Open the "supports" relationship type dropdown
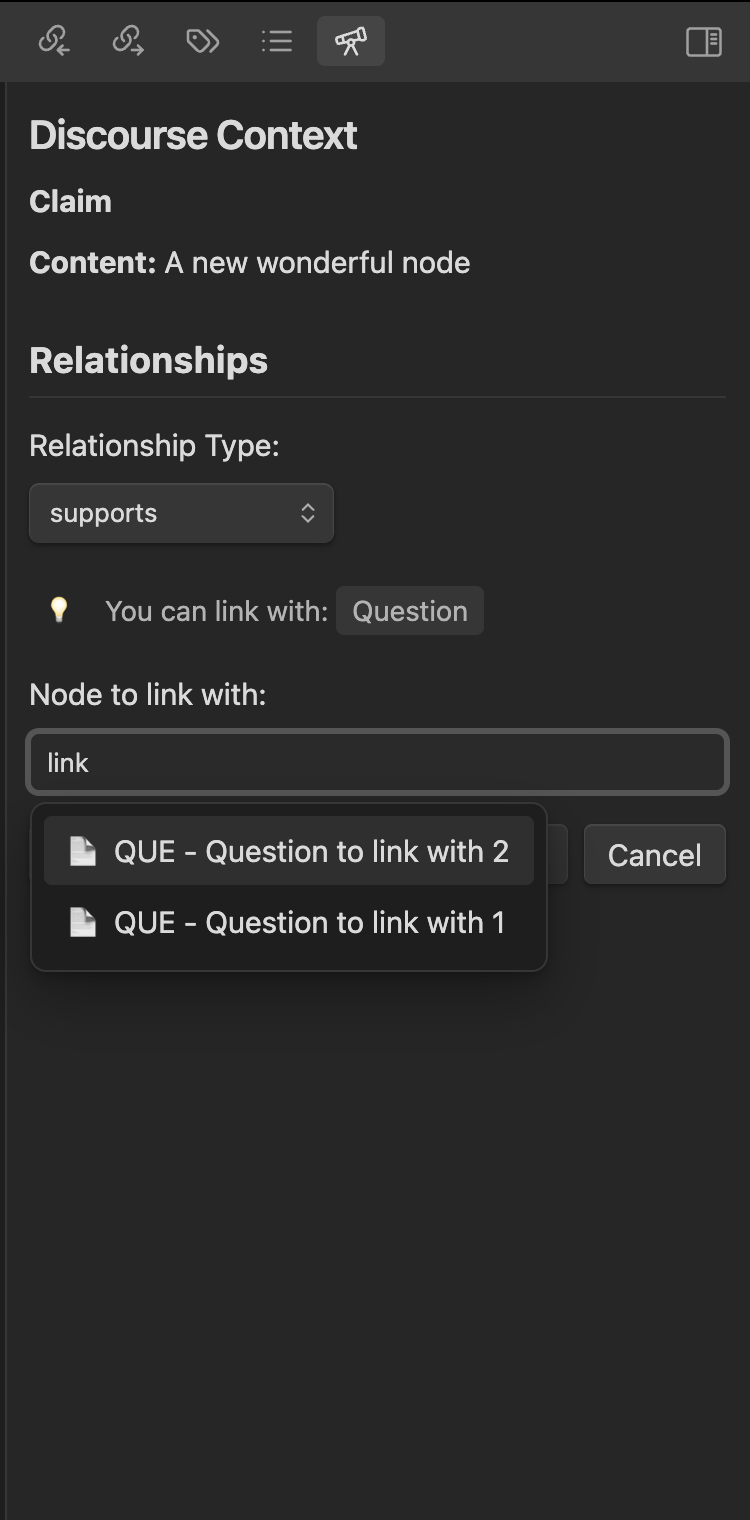 [x=181, y=513]
